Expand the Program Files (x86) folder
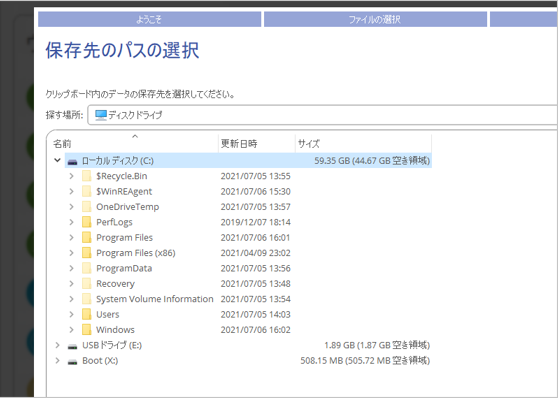This screenshot has height=400, width=560. [71, 253]
